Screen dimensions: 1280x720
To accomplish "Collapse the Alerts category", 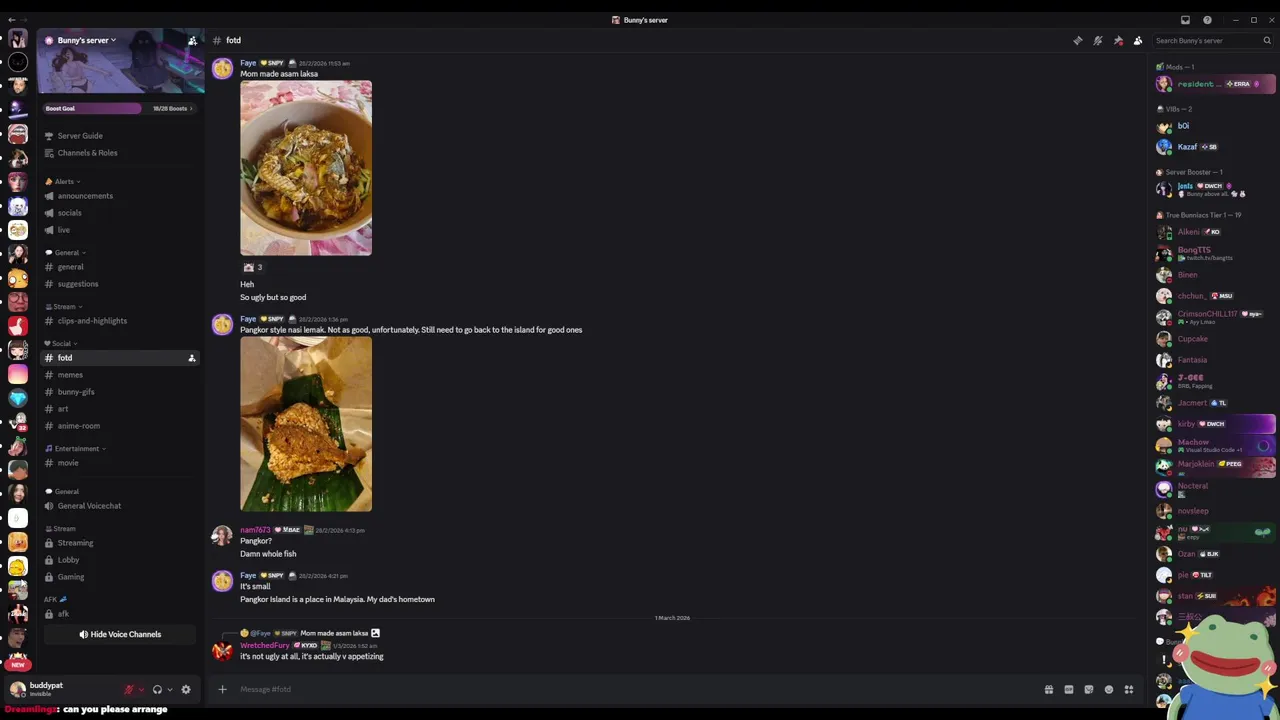I will click(63, 182).
